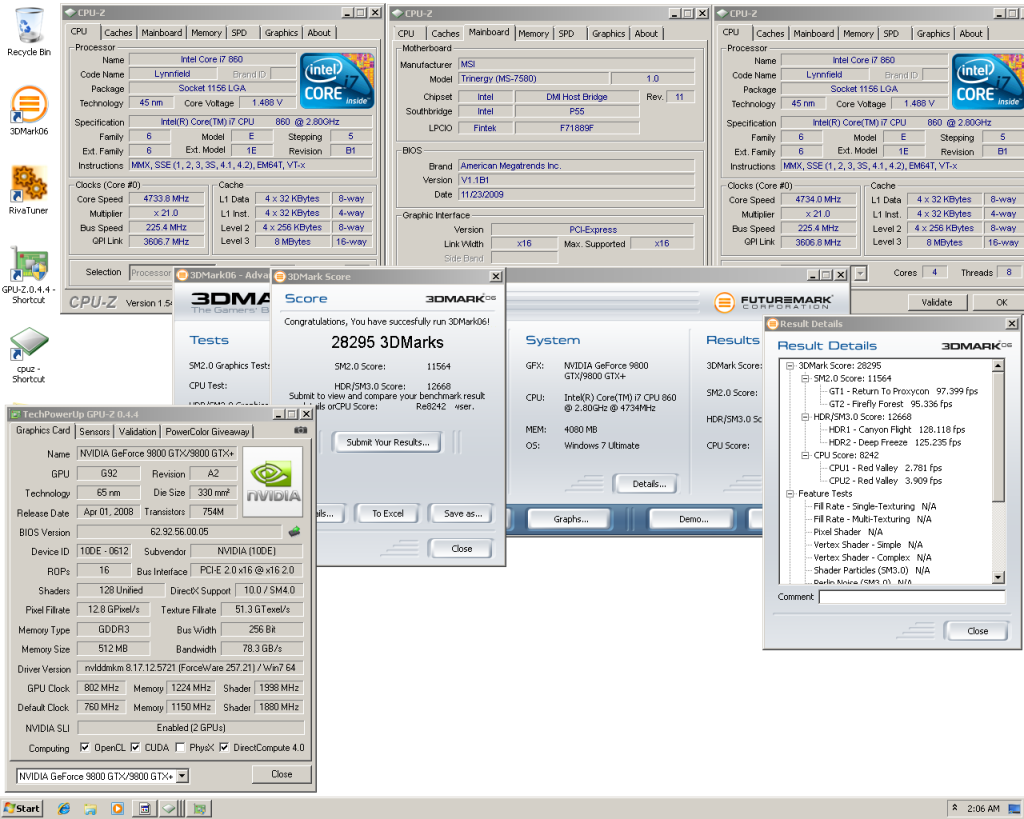
Task: Click the NVIDIA logo in GPU-Z
Action: point(273,483)
